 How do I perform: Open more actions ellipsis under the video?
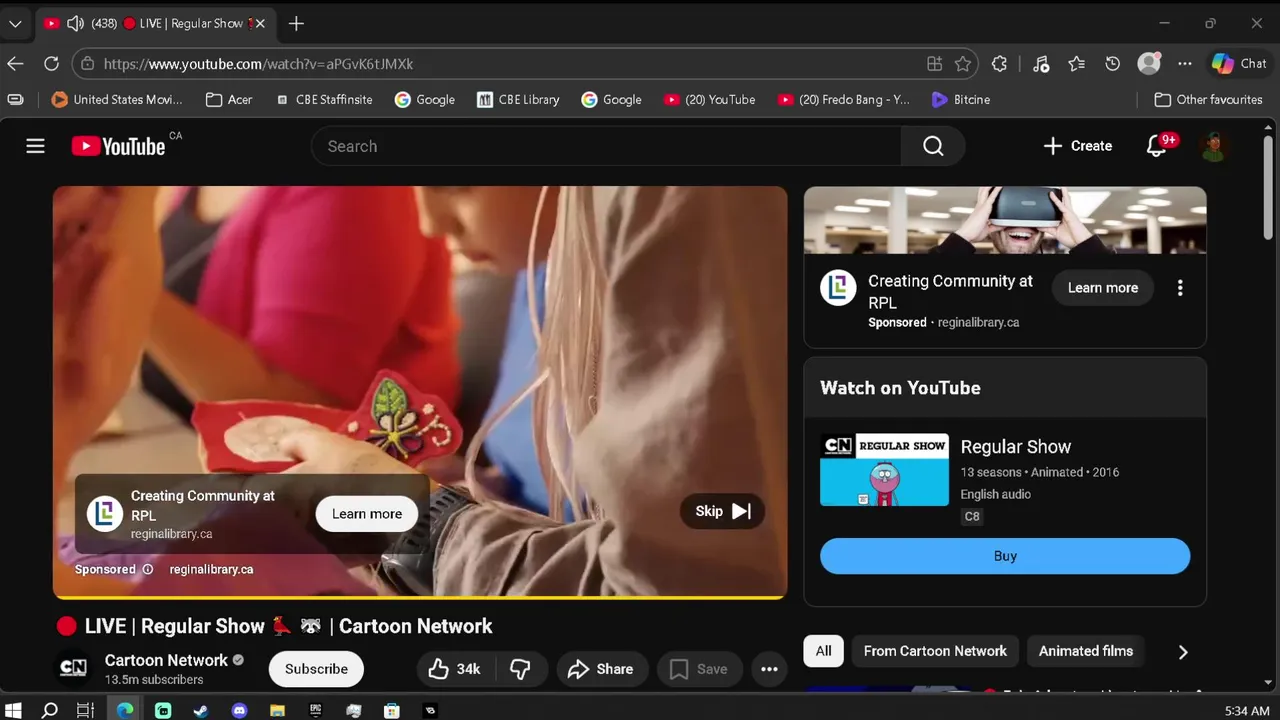769,669
